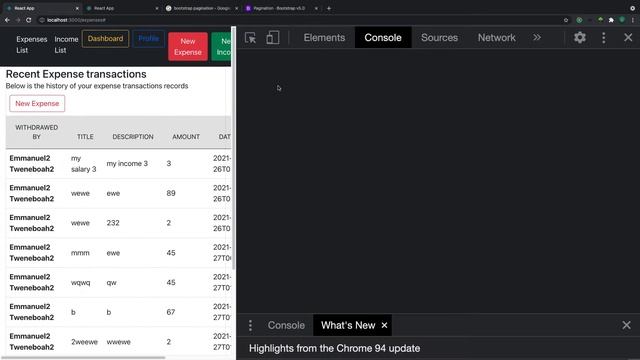This screenshot has width=640, height=360.
Task: Close the first React App tab
Action: click(x=77, y=8)
